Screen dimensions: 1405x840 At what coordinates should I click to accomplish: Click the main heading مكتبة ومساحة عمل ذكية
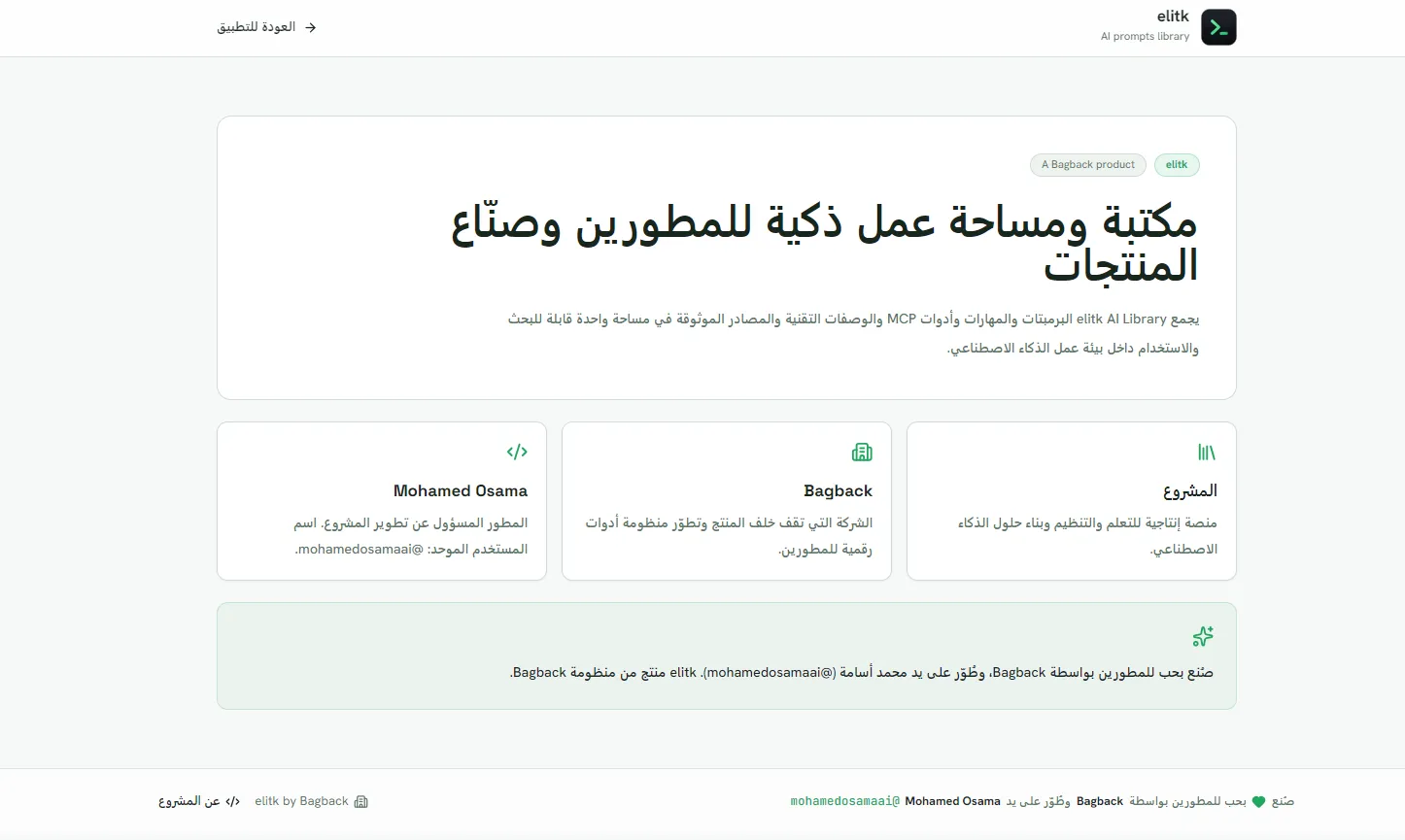click(824, 243)
